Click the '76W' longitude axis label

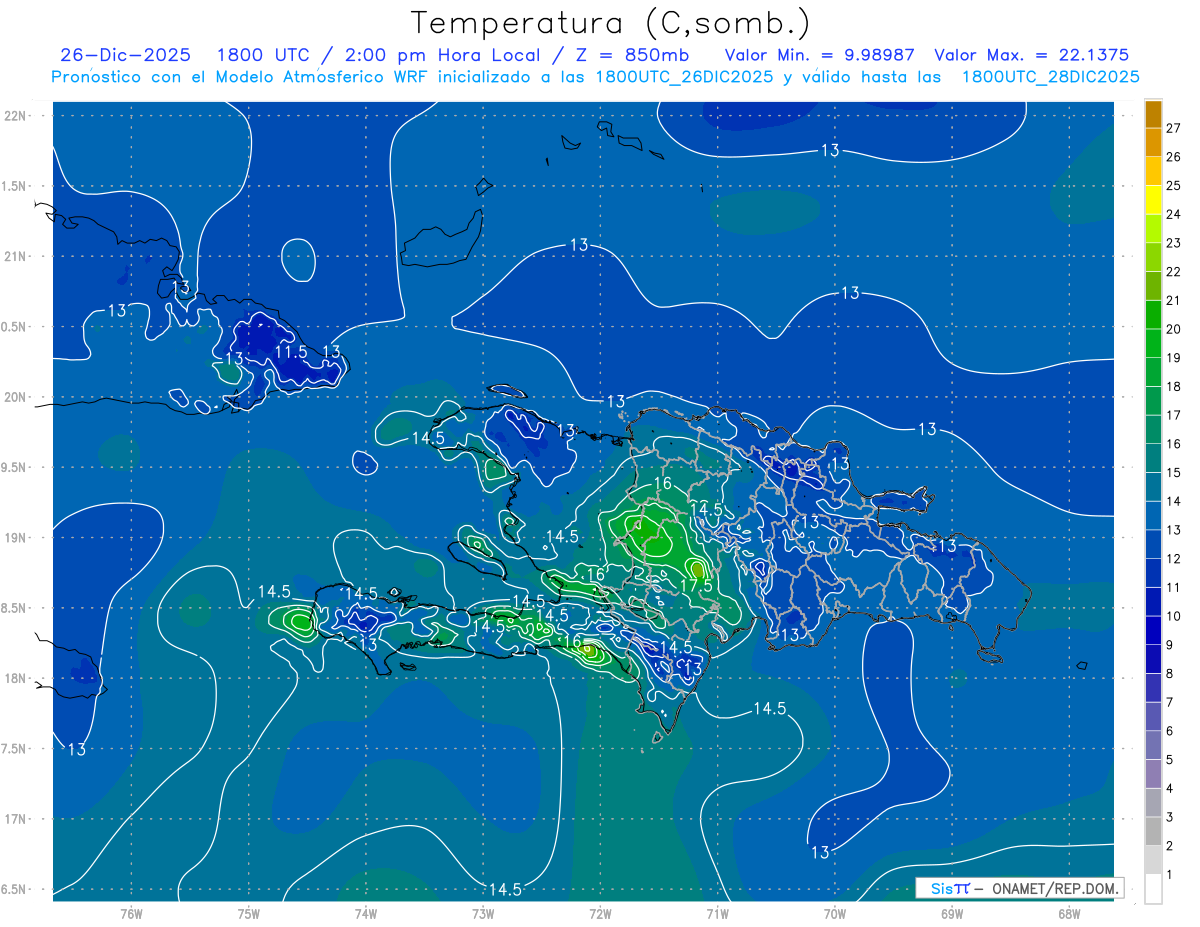pos(131,913)
